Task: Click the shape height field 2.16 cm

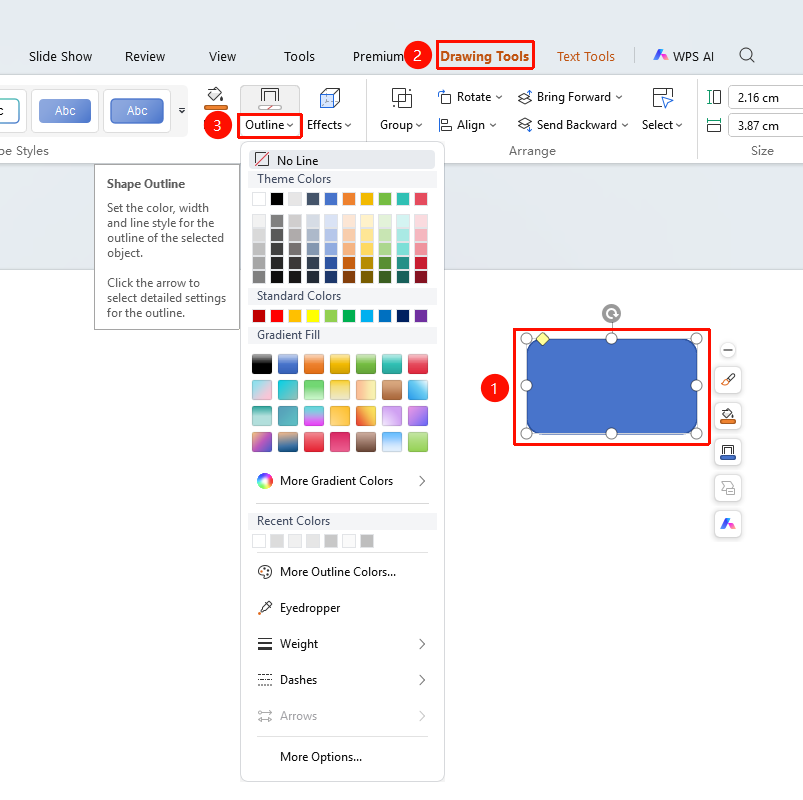Action: pos(766,97)
